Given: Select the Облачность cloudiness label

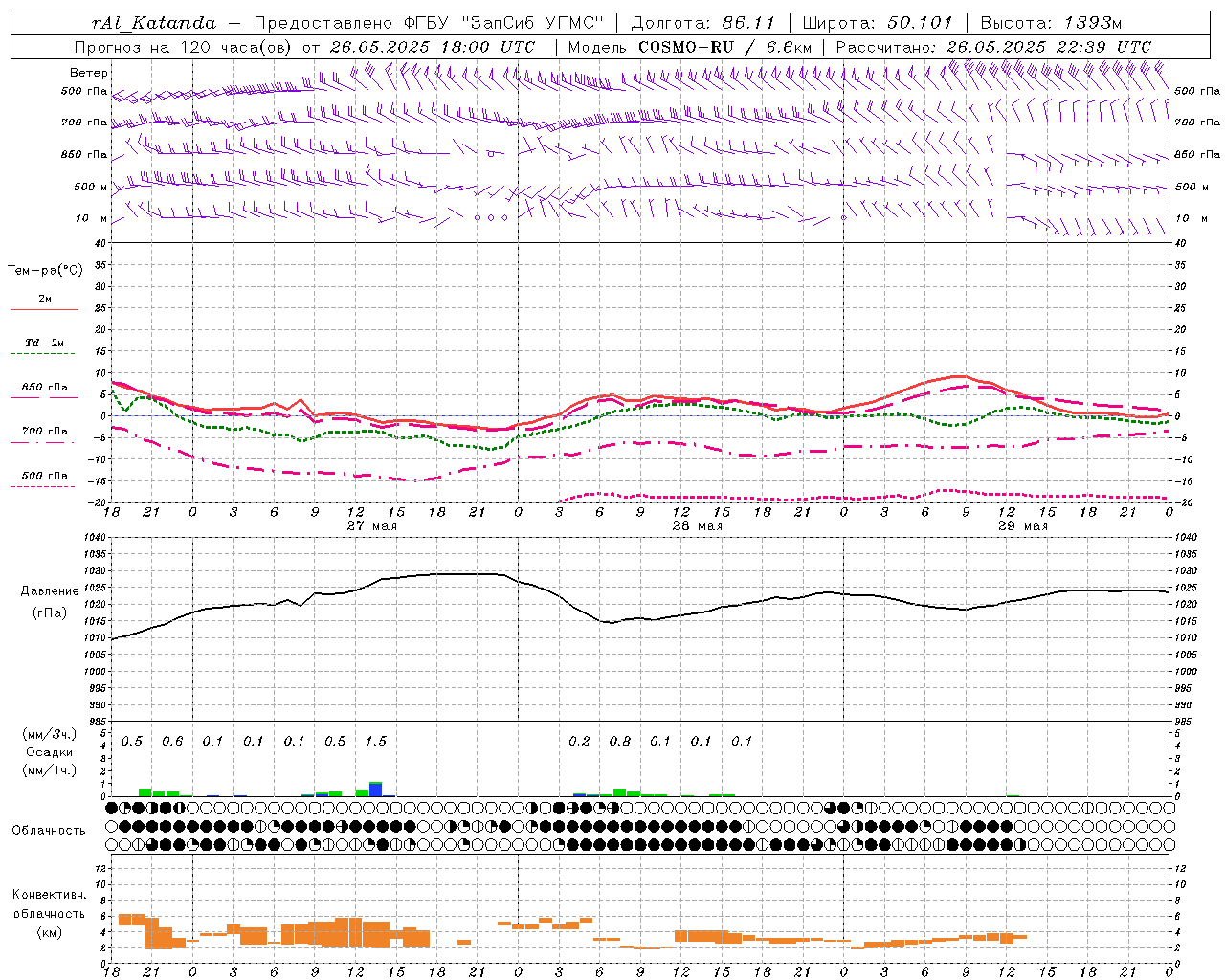Looking at the screenshot, I should tap(49, 830).
